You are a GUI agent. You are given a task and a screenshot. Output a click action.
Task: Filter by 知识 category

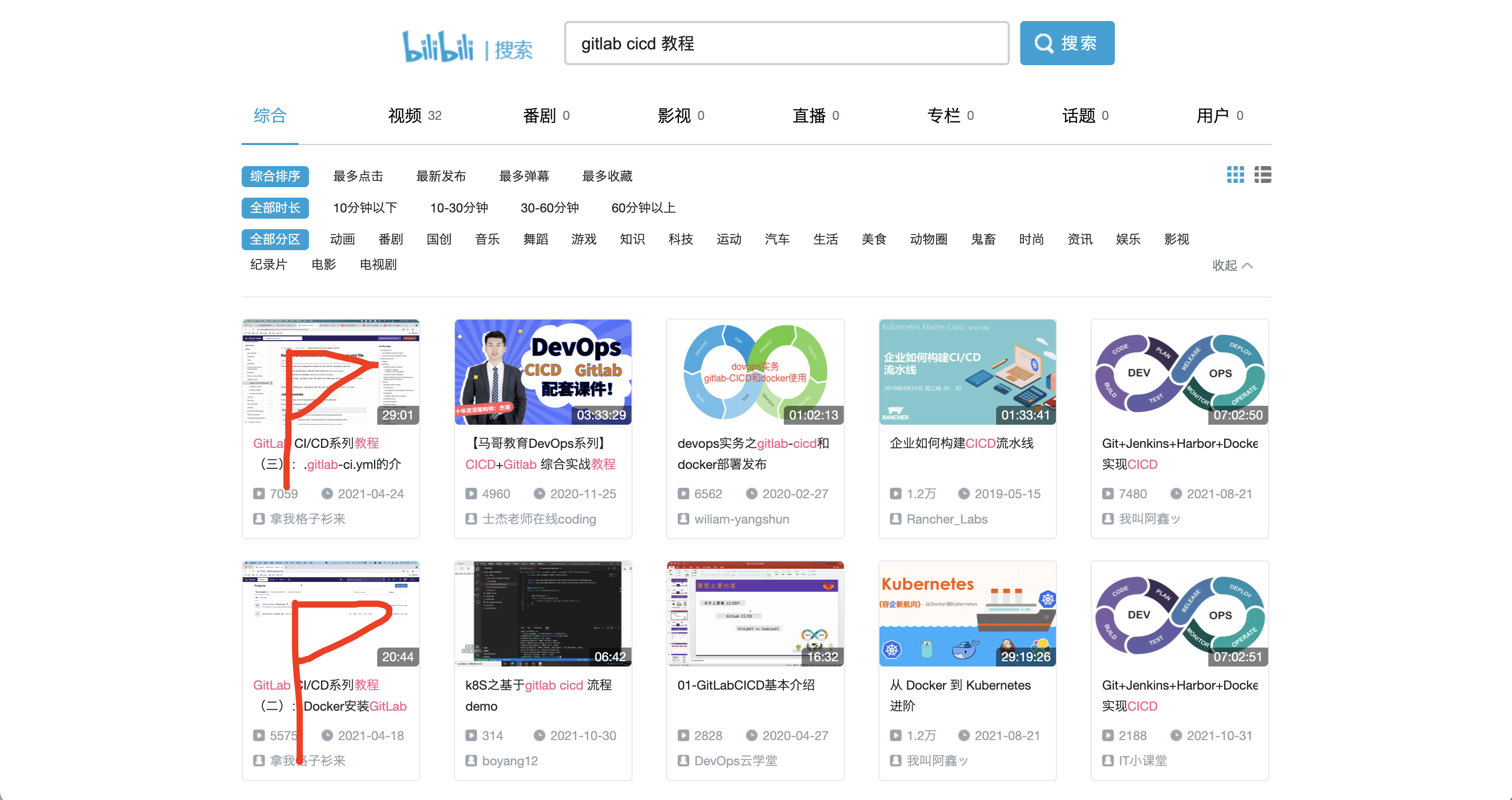[632, 240]
